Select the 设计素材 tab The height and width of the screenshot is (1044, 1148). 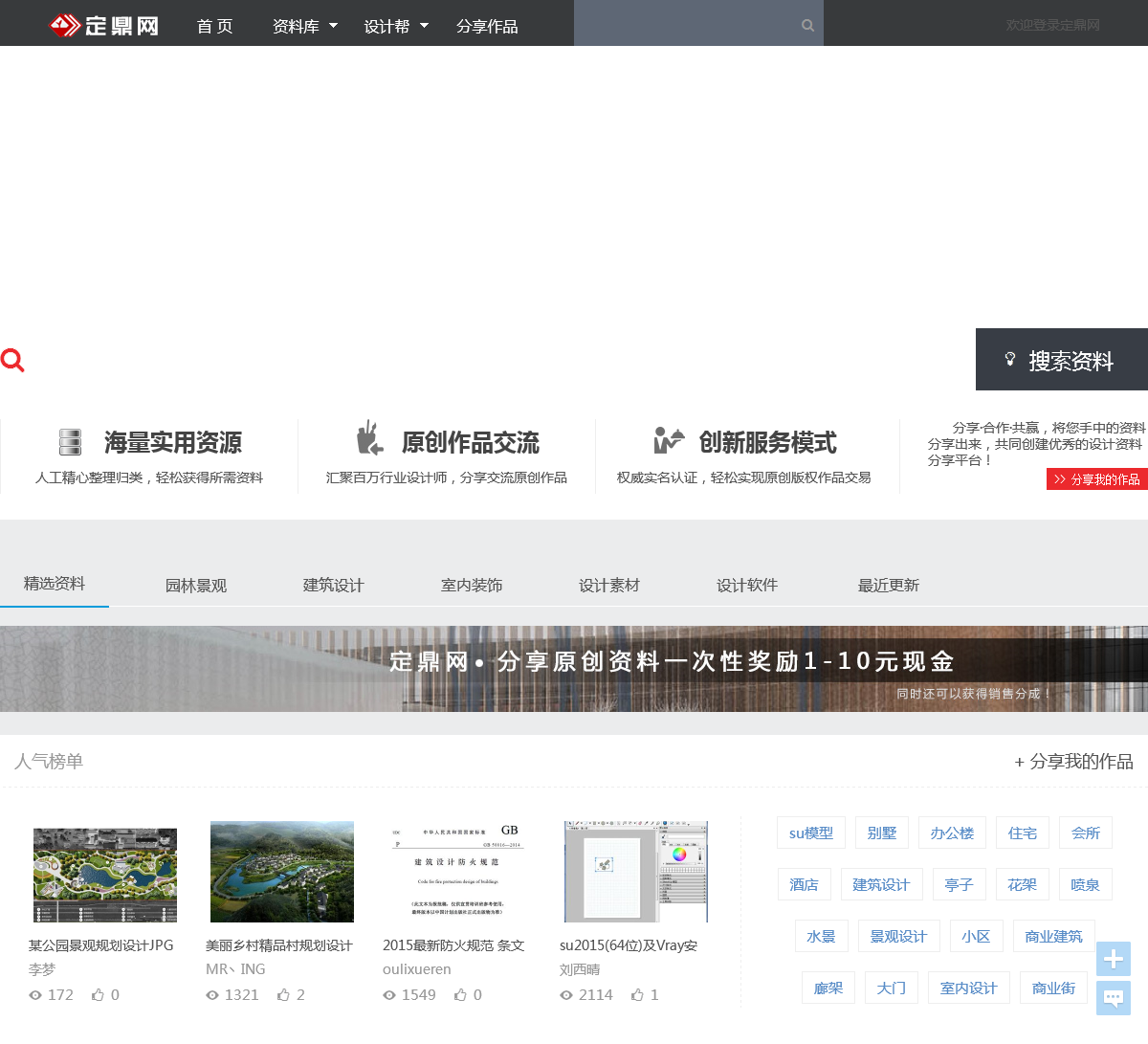[x=609, y=586]
